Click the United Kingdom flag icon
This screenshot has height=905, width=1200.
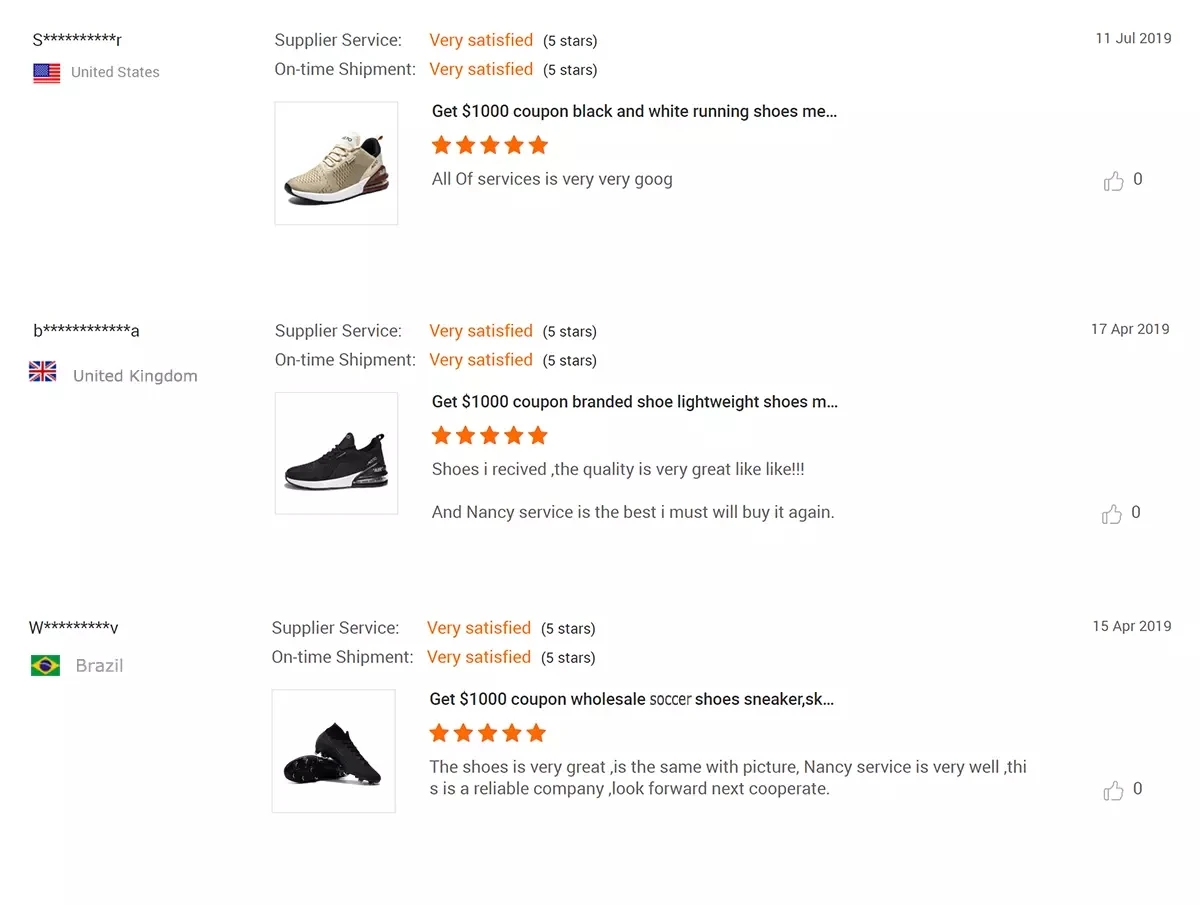coord(43,373)
